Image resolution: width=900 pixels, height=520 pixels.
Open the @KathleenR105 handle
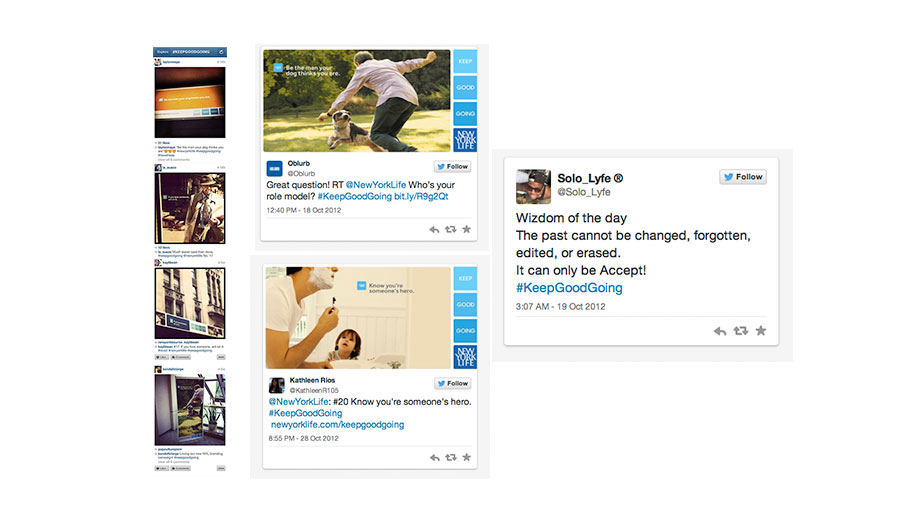314,390
